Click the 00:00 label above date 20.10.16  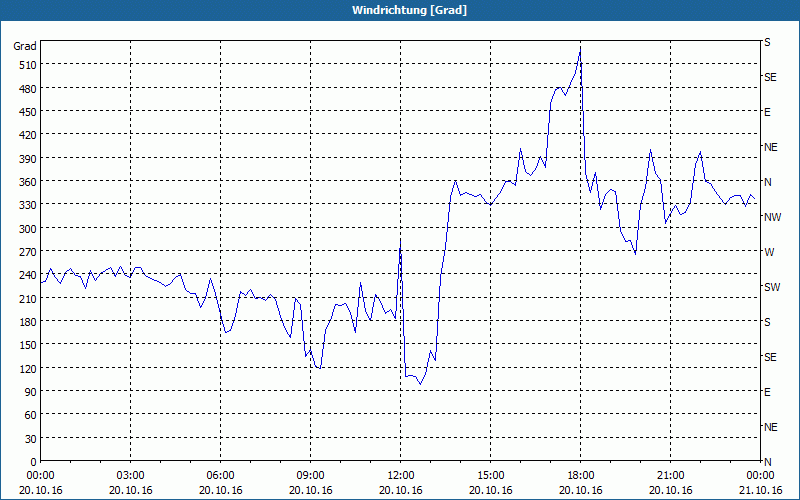click(x=40, y=476)
